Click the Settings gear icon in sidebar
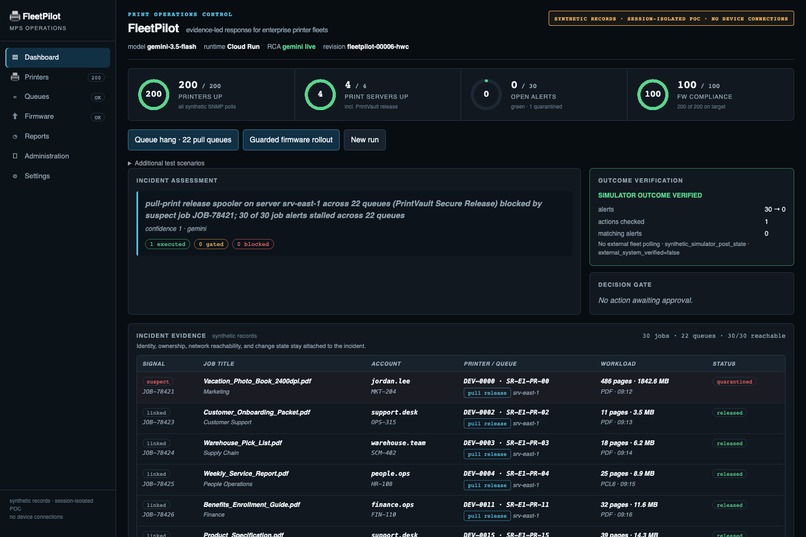 pos(15,176)
